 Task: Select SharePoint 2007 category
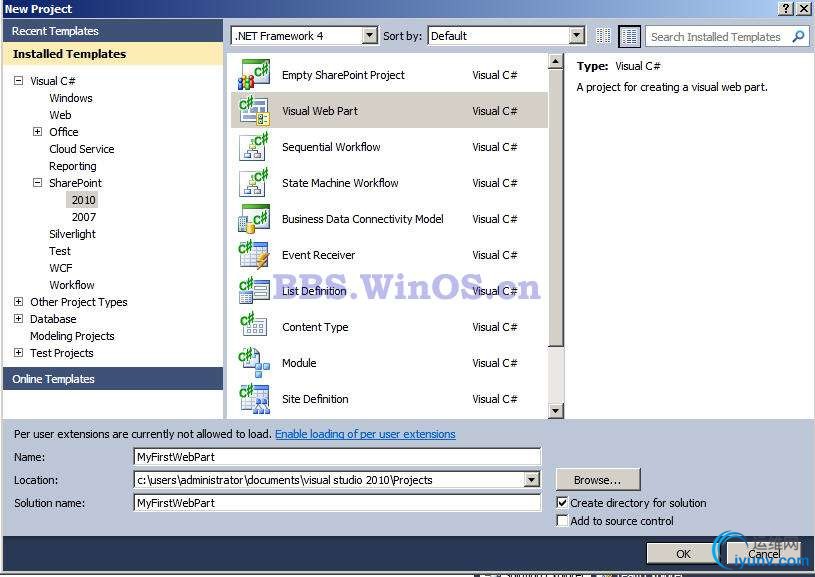(x=84, y=217)
